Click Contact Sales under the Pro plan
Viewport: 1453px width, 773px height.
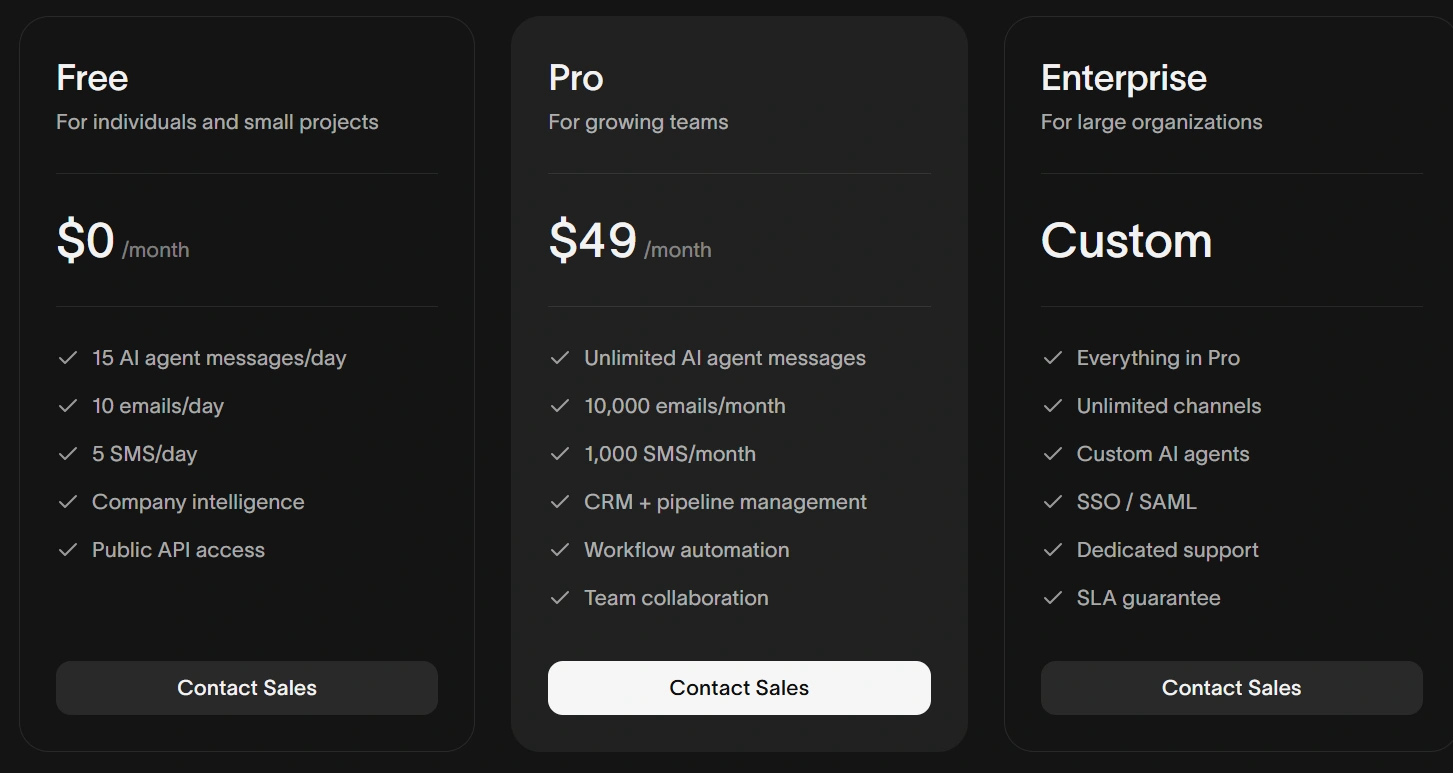pyautogui.click(x=739, y=688)
